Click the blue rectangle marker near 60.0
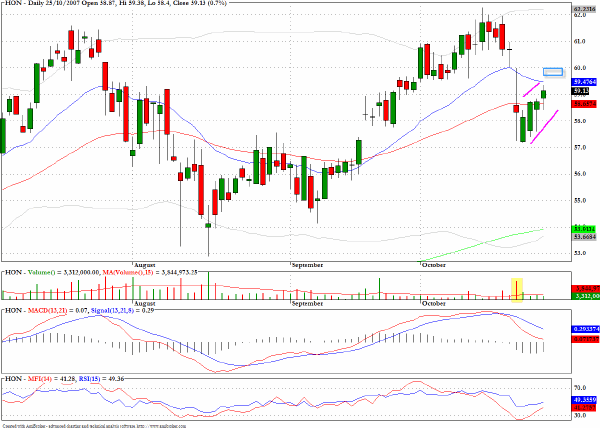Viewport: 600px width, 428px height. pyautogui.click(x=553, y=72)
